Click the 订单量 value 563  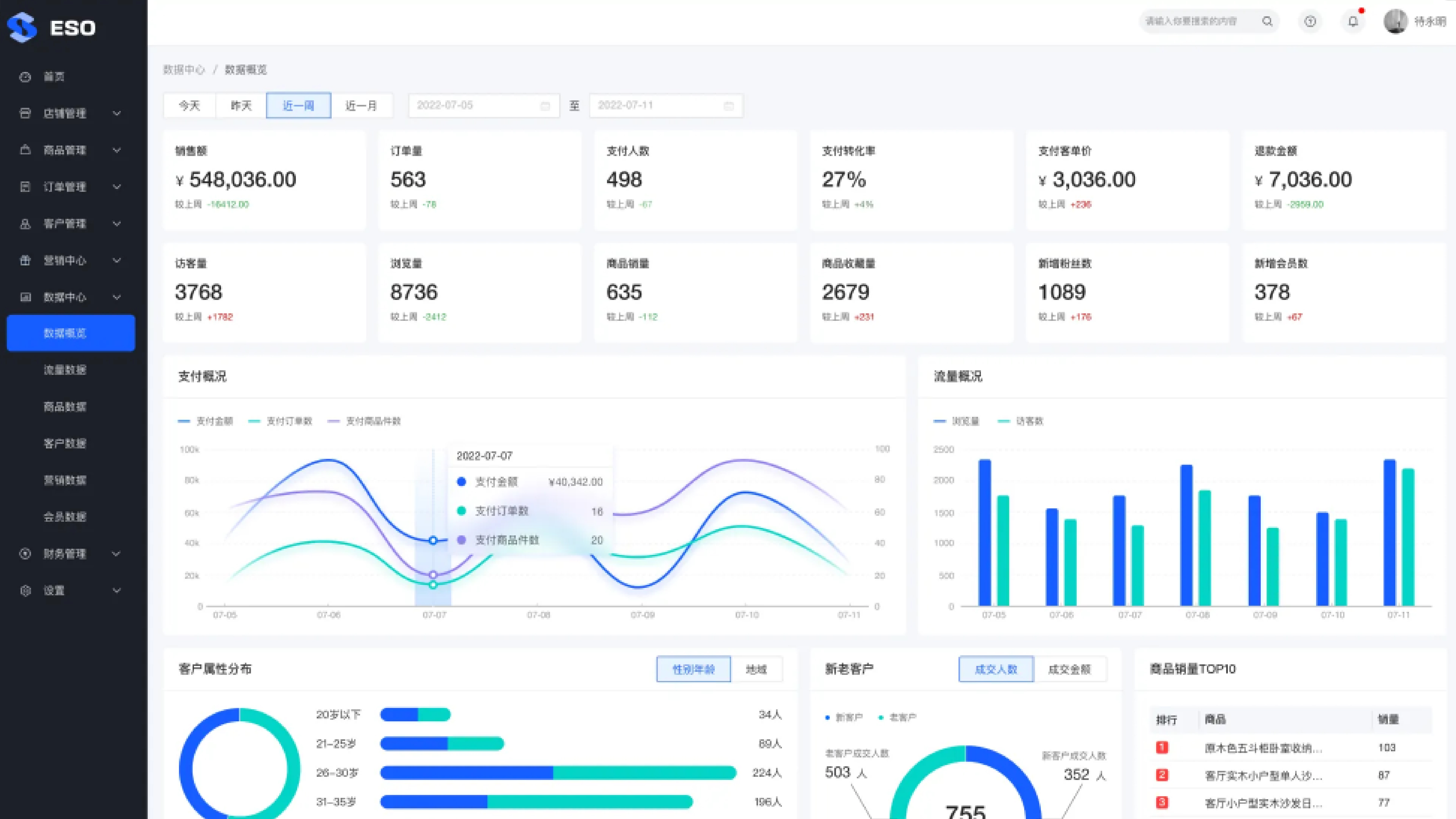click(x=408, y=180)
